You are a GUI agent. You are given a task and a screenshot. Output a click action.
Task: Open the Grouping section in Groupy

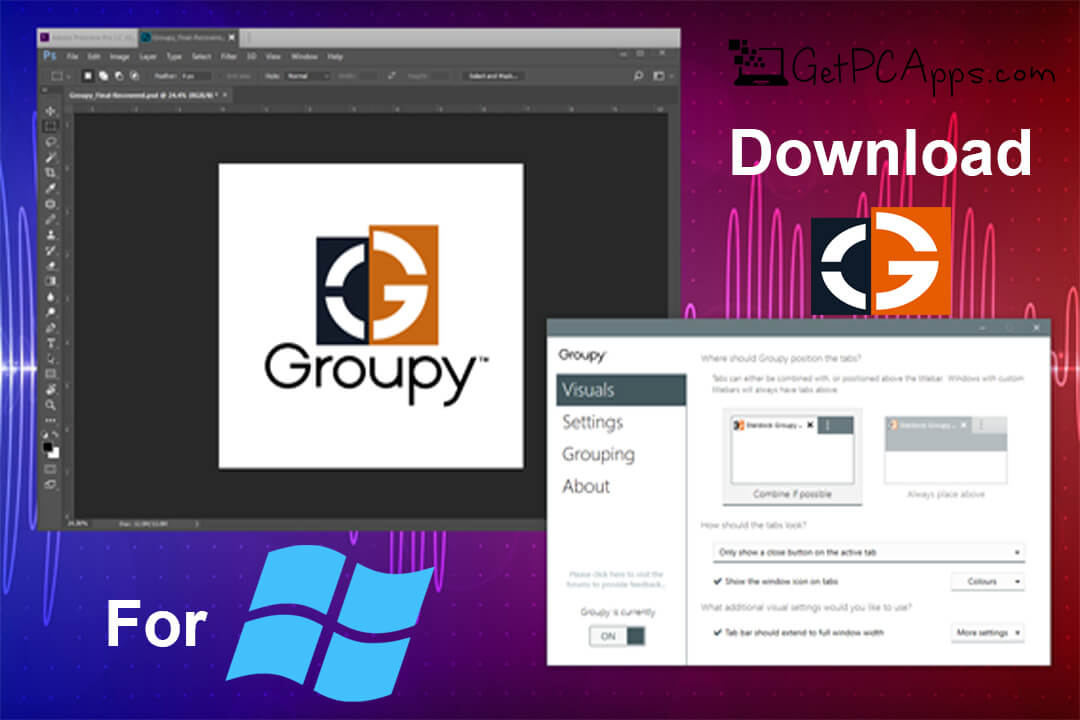click(x=598, y=454)
